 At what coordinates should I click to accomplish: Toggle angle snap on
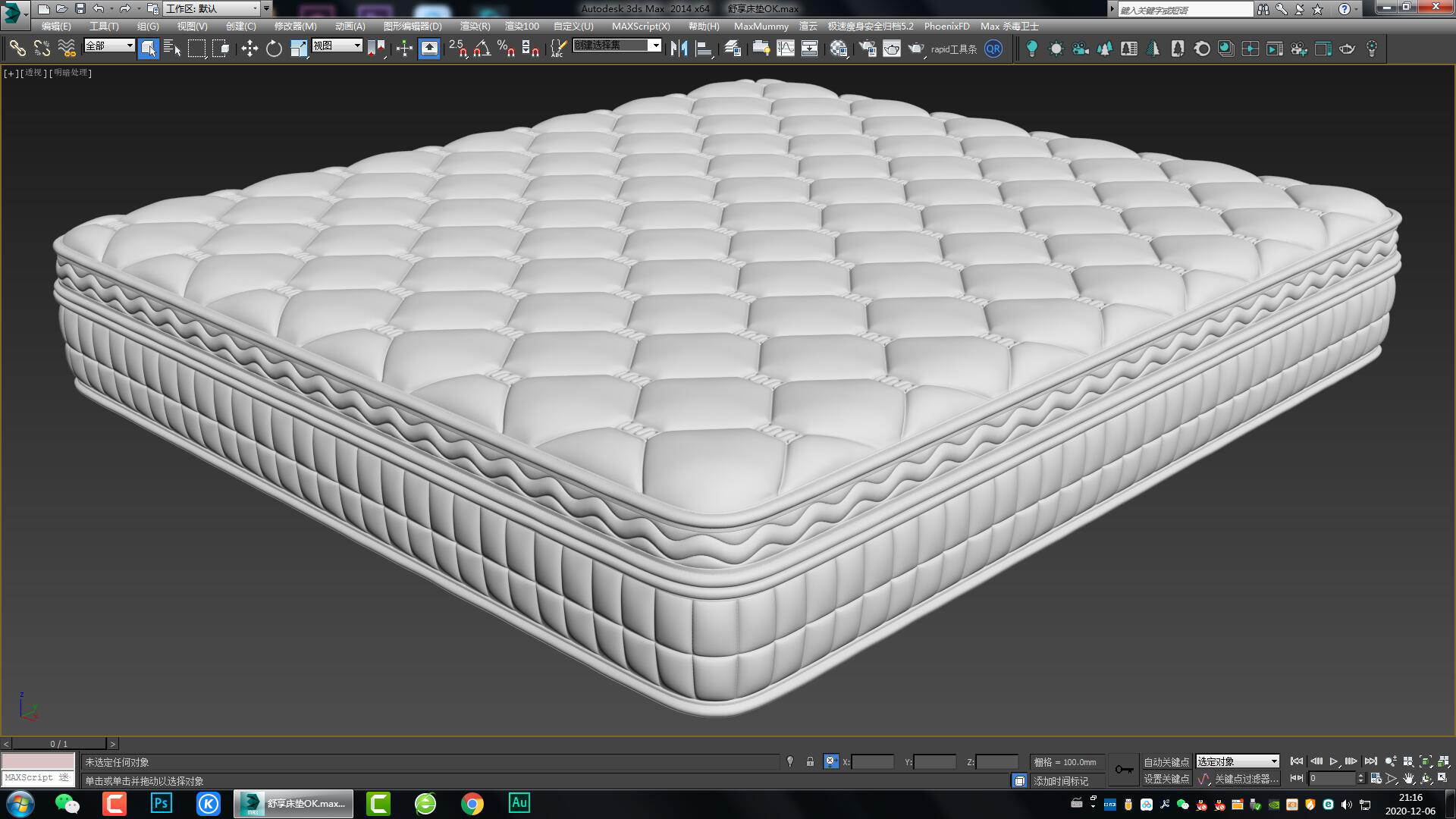pos(479,50)
